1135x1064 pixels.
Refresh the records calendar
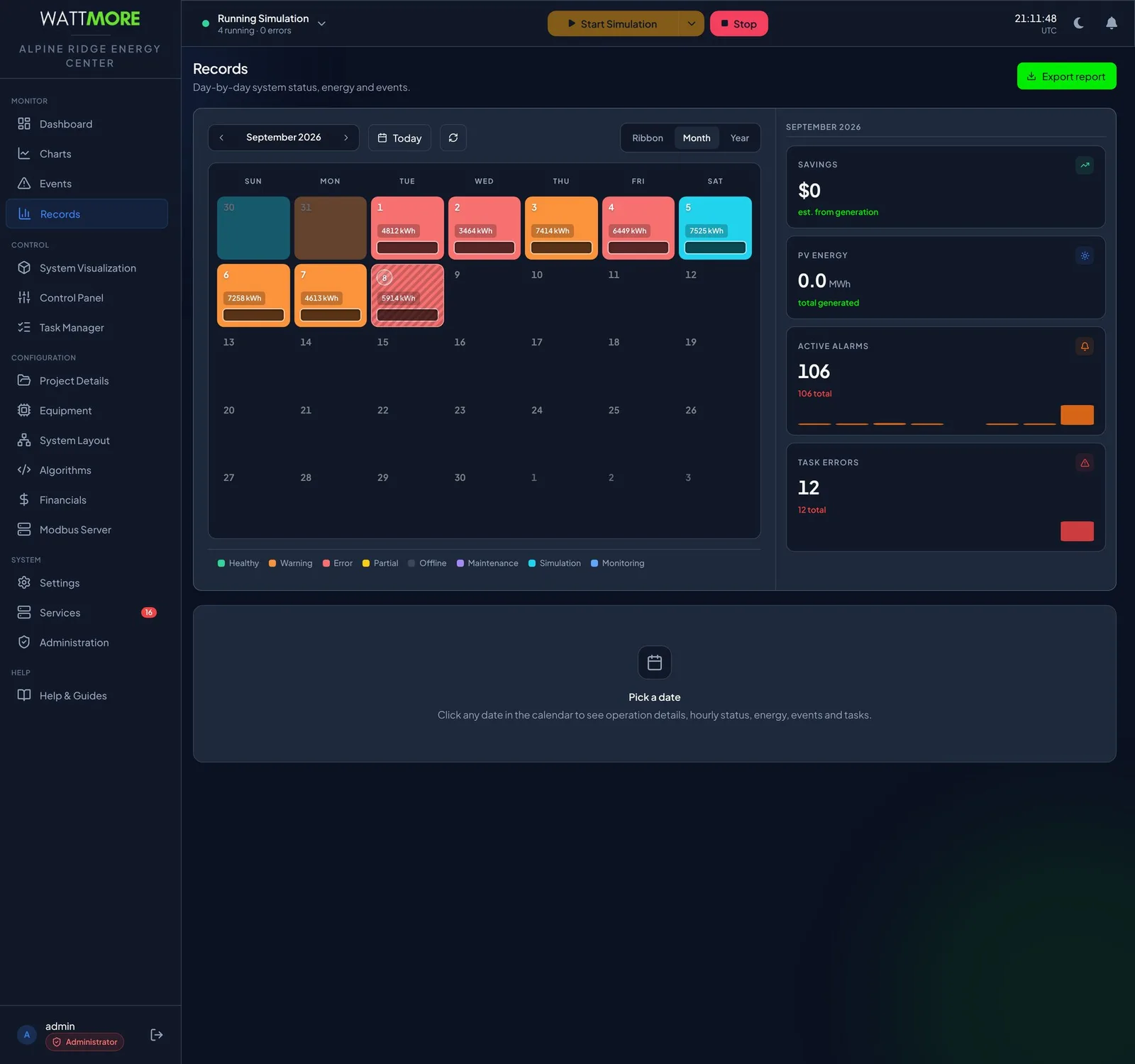tap(453, 138)
